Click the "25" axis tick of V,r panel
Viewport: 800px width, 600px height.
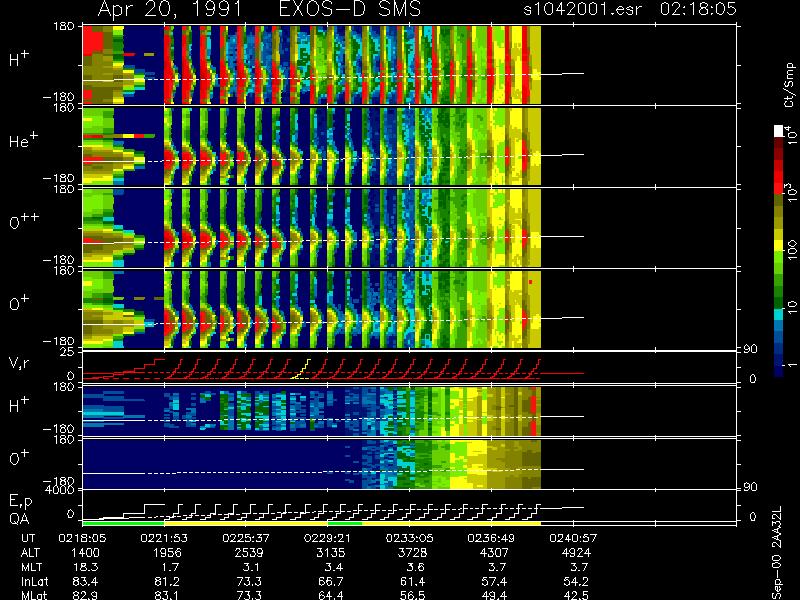68,352
